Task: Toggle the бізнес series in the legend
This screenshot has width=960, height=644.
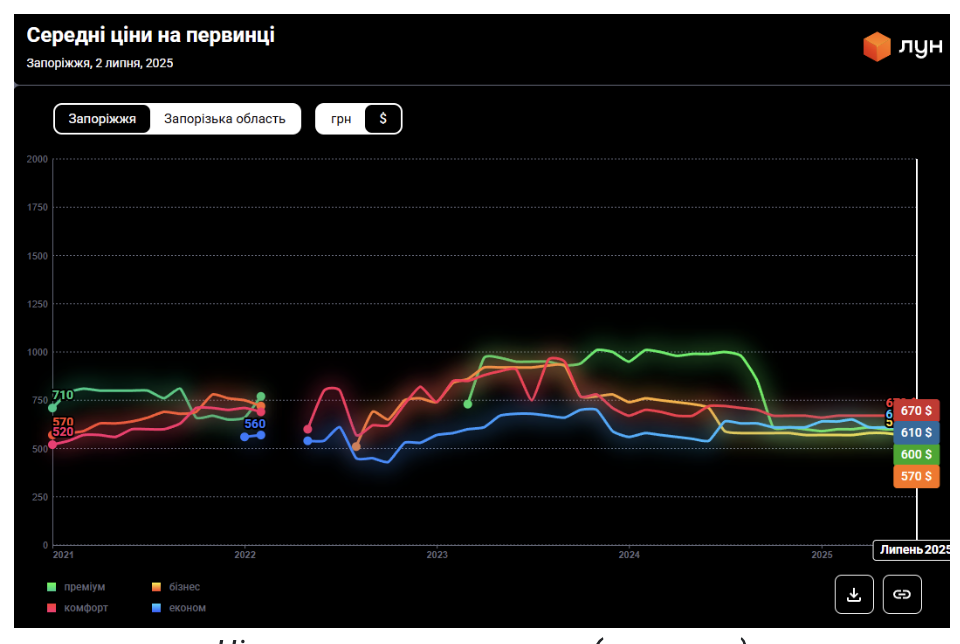Action: tap(178, 587)
